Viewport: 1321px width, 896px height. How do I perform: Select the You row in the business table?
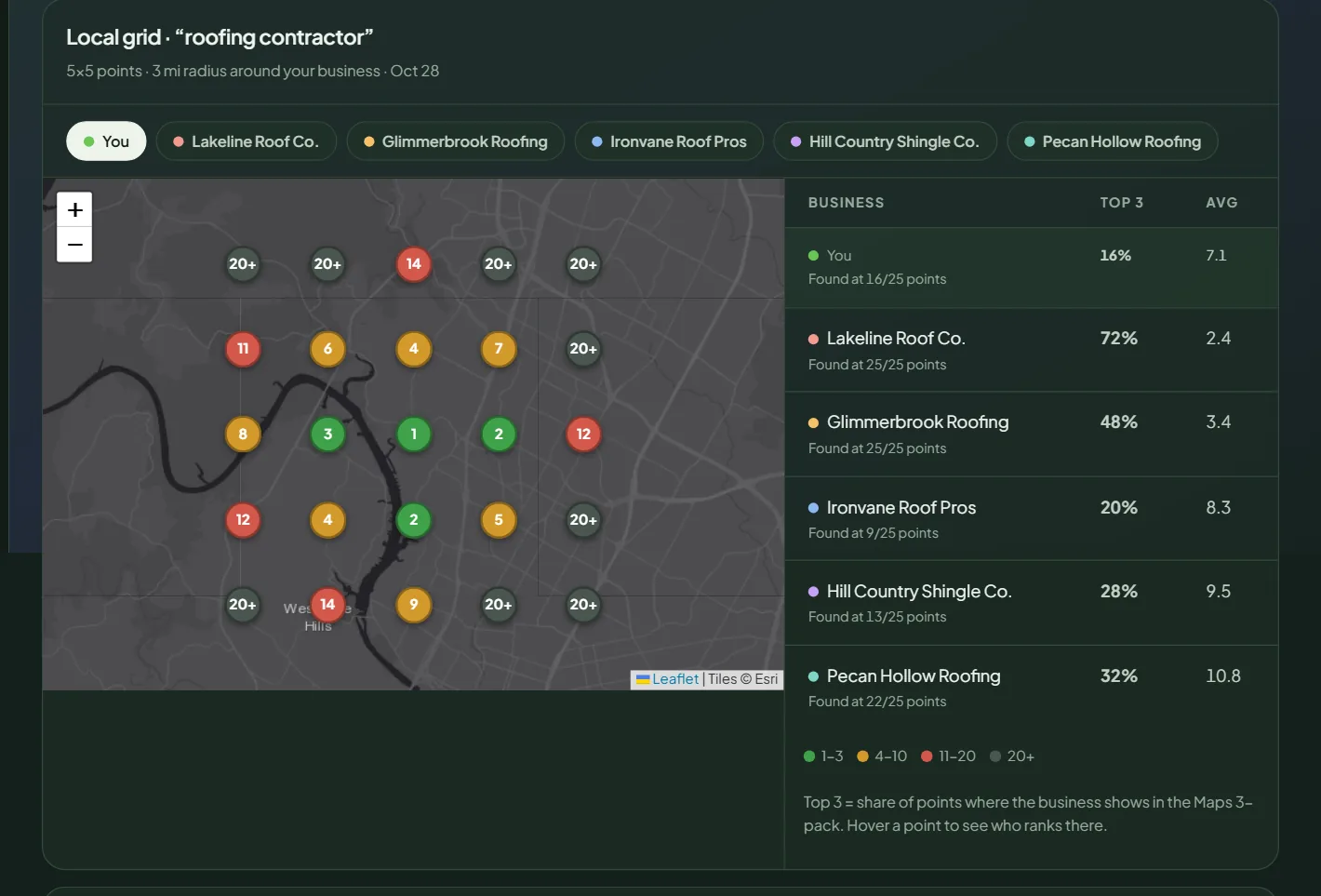tap(1032, 268)
